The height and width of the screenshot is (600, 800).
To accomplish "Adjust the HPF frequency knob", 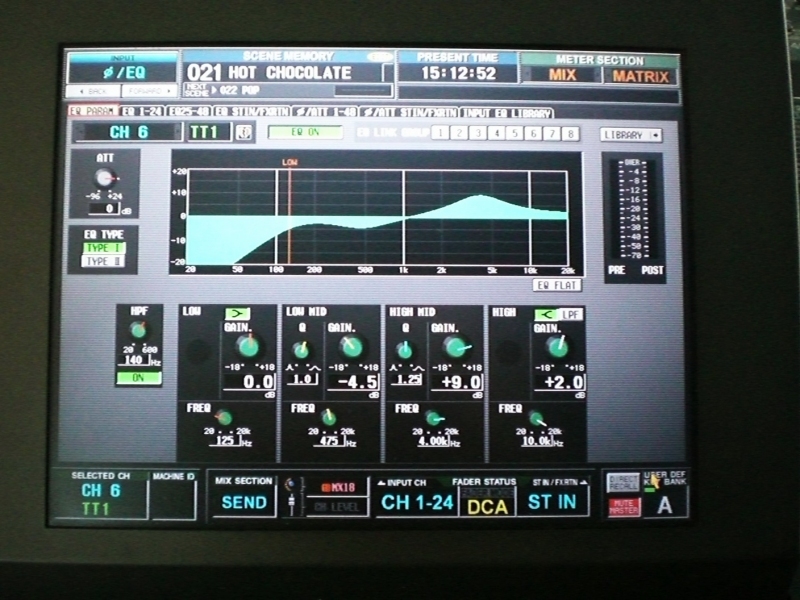I will (x=138, y=330).
